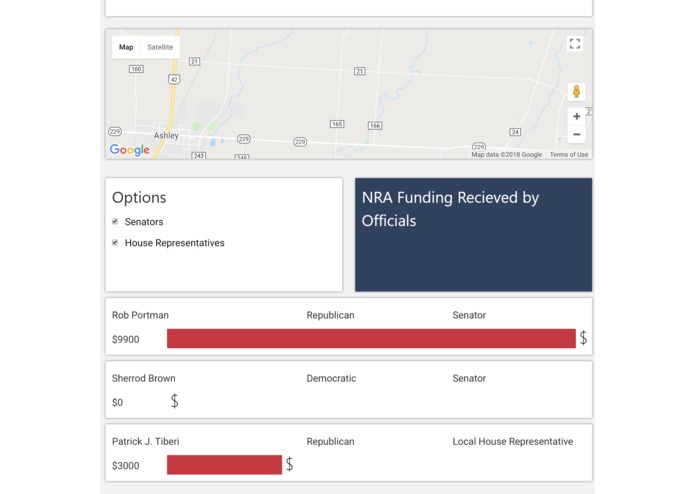Click Republican label in Patrick Tiberi row

[330, 442]
